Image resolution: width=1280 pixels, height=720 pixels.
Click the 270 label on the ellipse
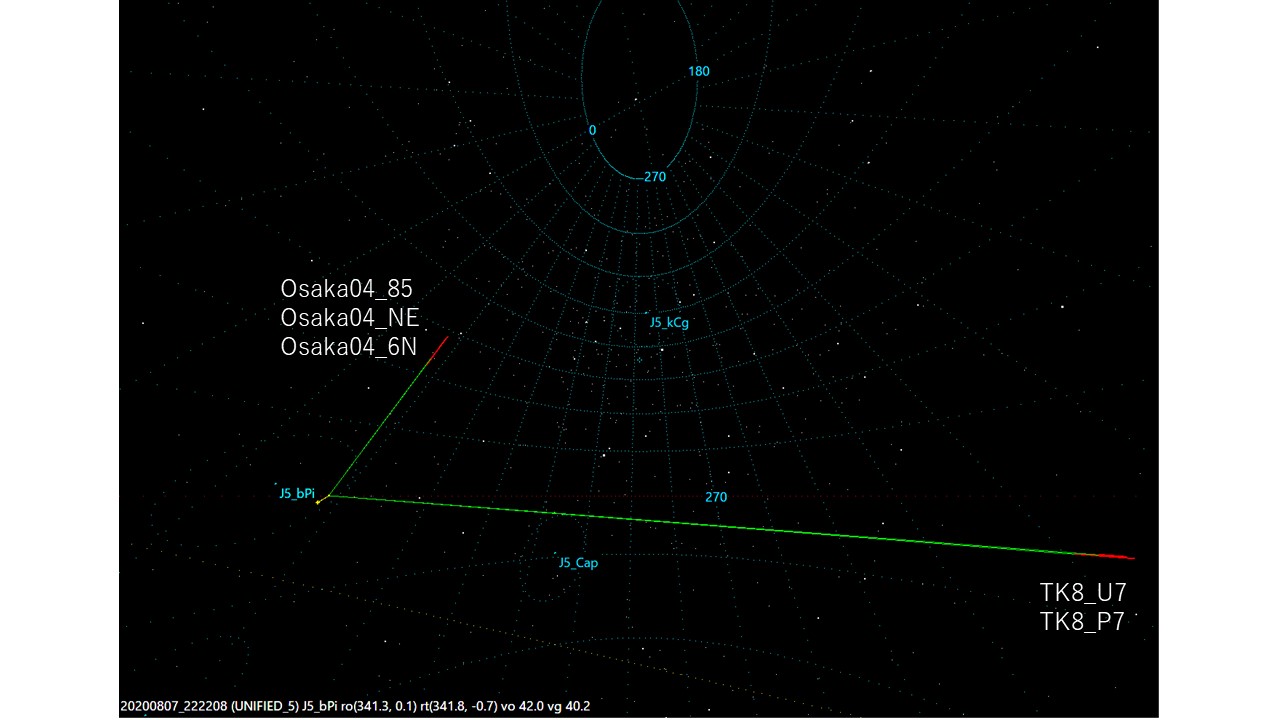click(655, 177)
